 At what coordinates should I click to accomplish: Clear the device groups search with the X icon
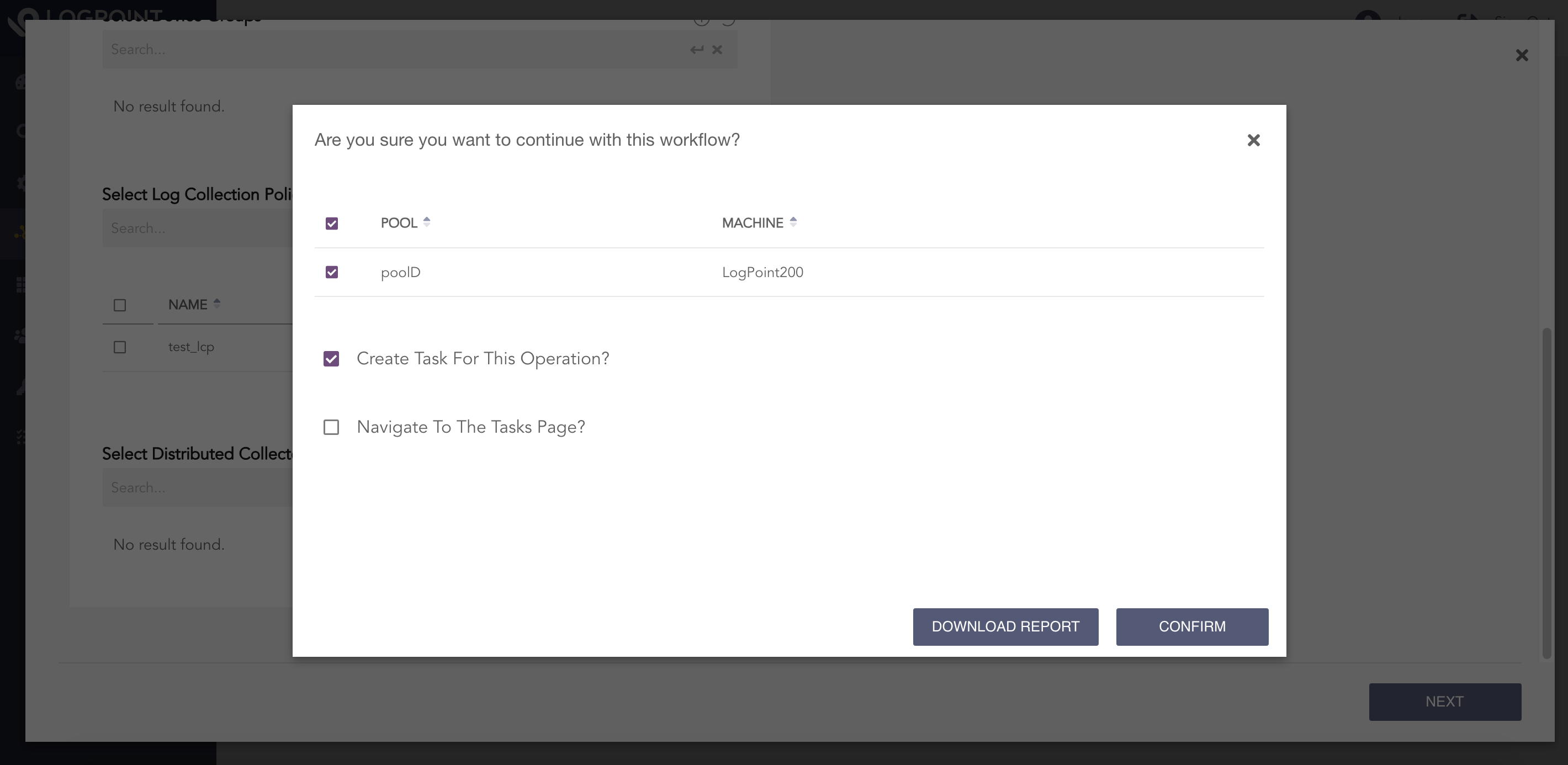point(717,50)
